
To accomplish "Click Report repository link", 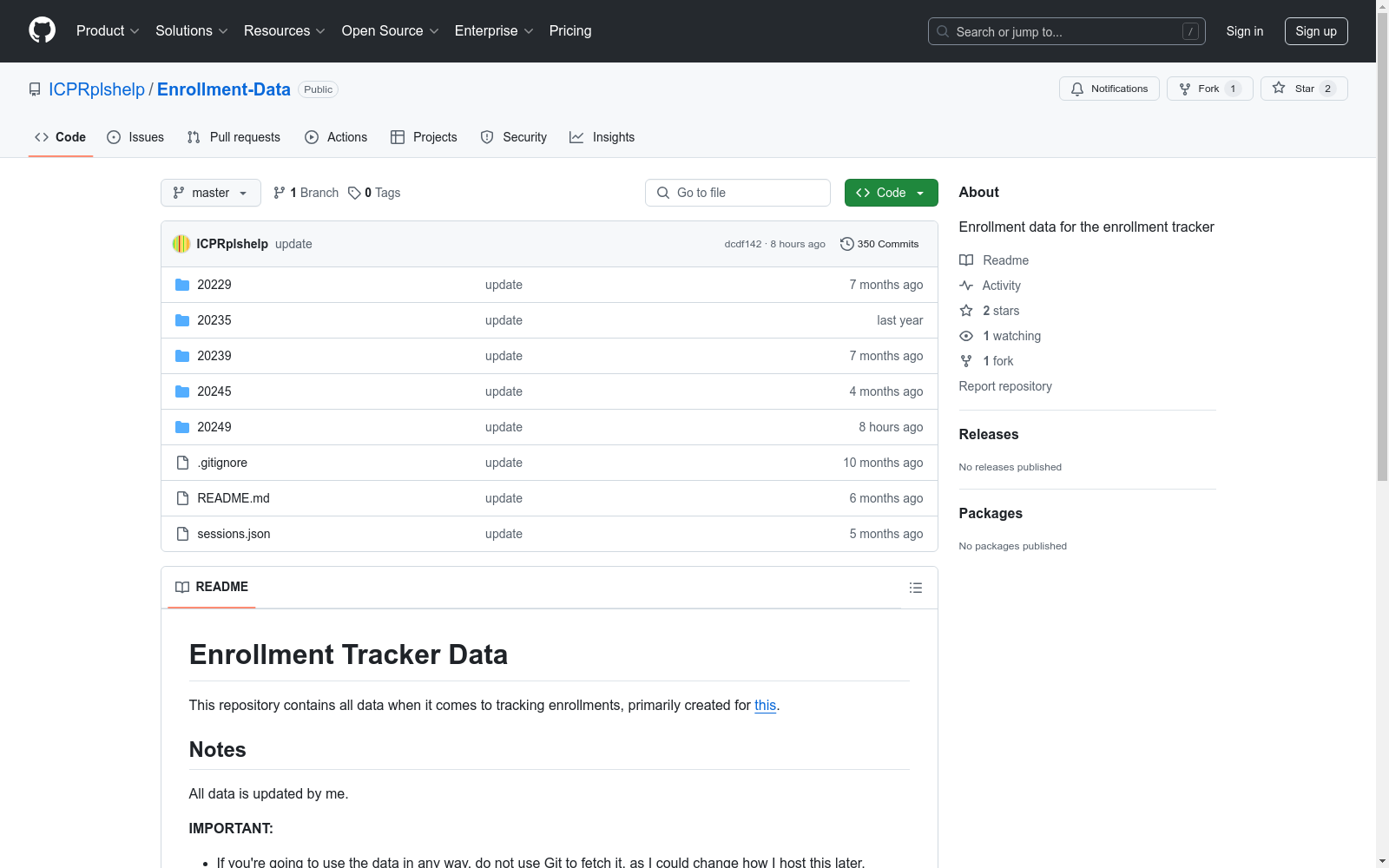I will pos(1005,386).
